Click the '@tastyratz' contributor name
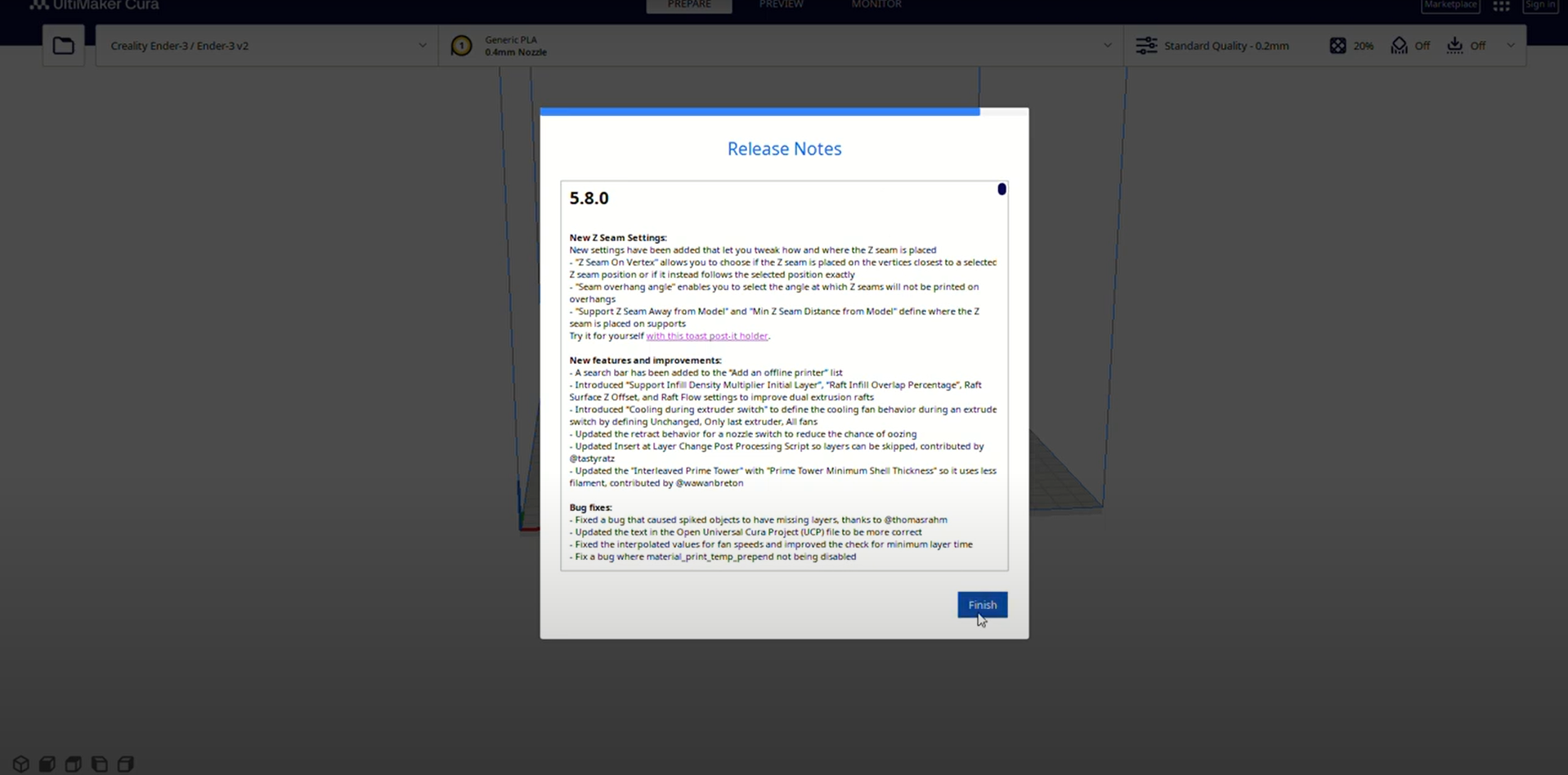 [x=592, y=459]
